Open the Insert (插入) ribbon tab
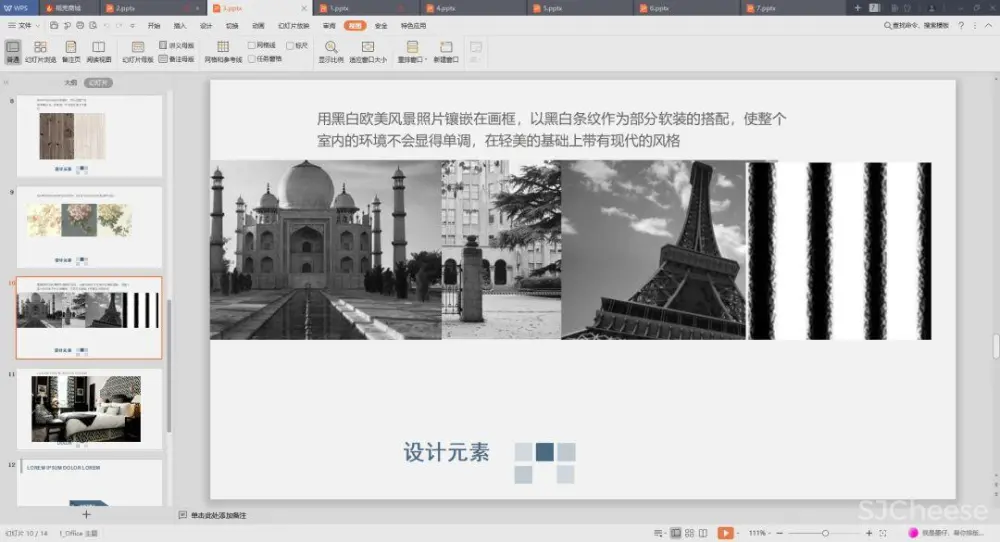This screenshot has height=542, width=1000. [x=180, y=26]
